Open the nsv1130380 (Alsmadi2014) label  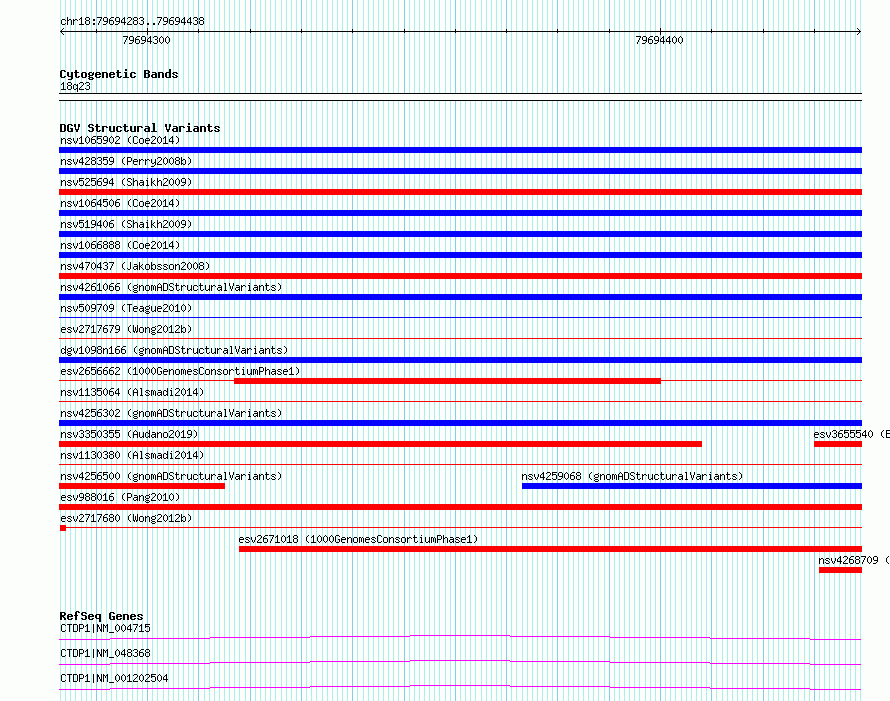coord(132,455)
